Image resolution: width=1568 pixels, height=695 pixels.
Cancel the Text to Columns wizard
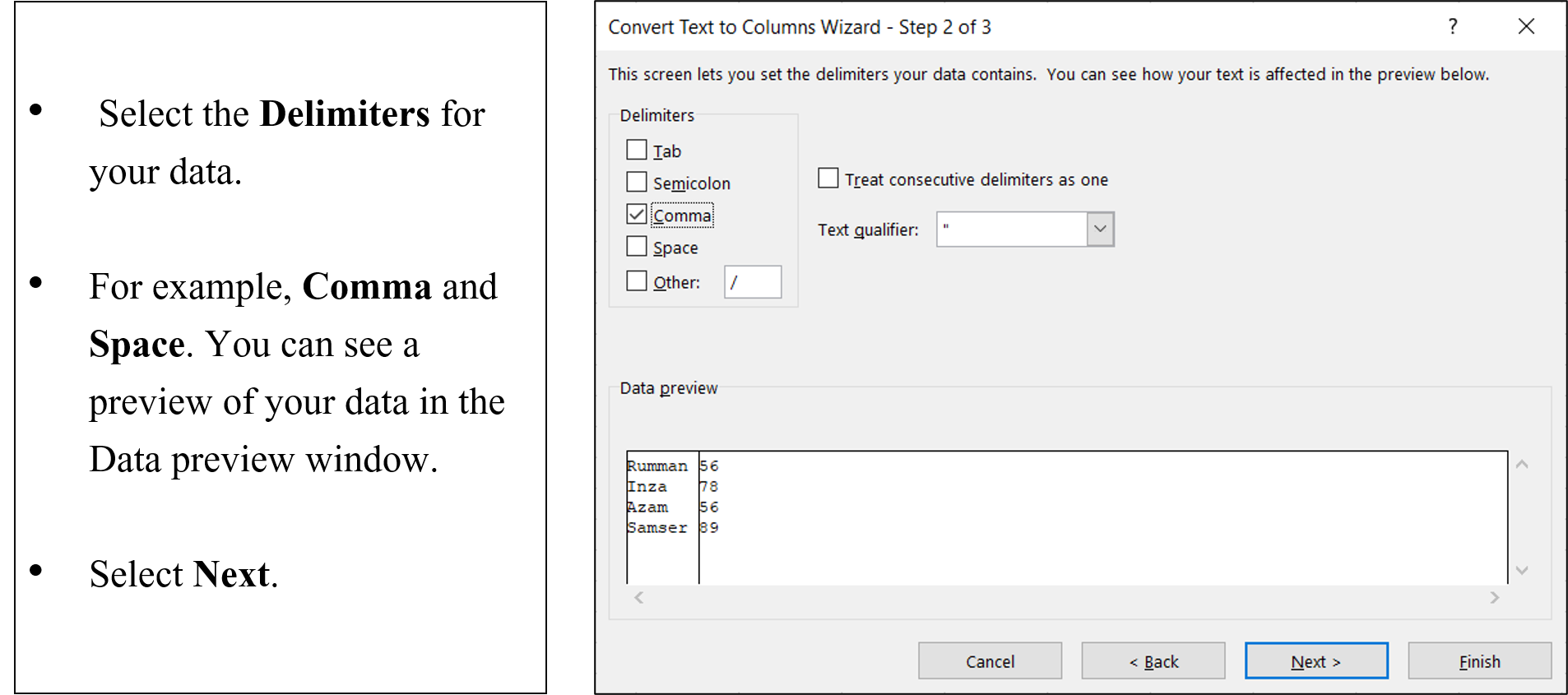pos(990,660)
